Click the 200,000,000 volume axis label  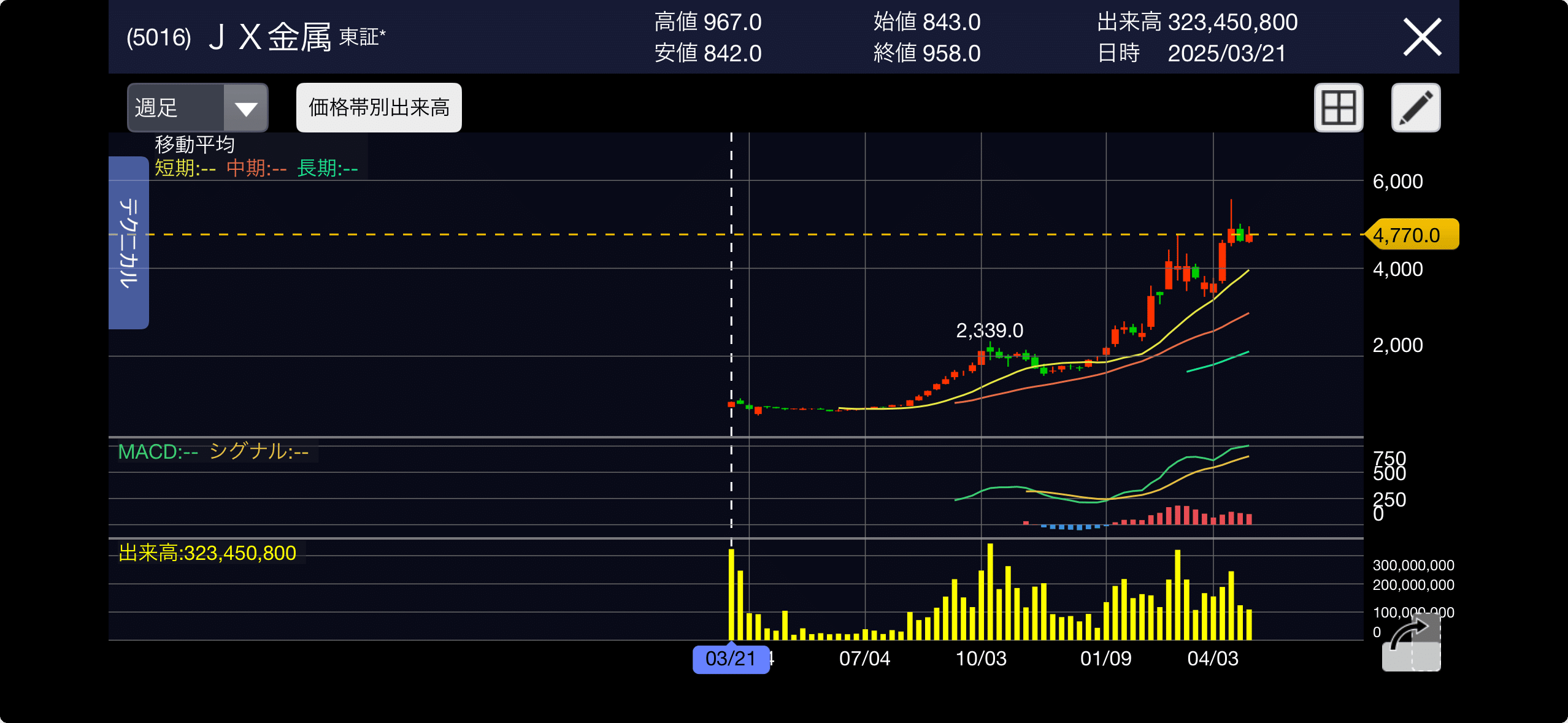pos(1413,585)
